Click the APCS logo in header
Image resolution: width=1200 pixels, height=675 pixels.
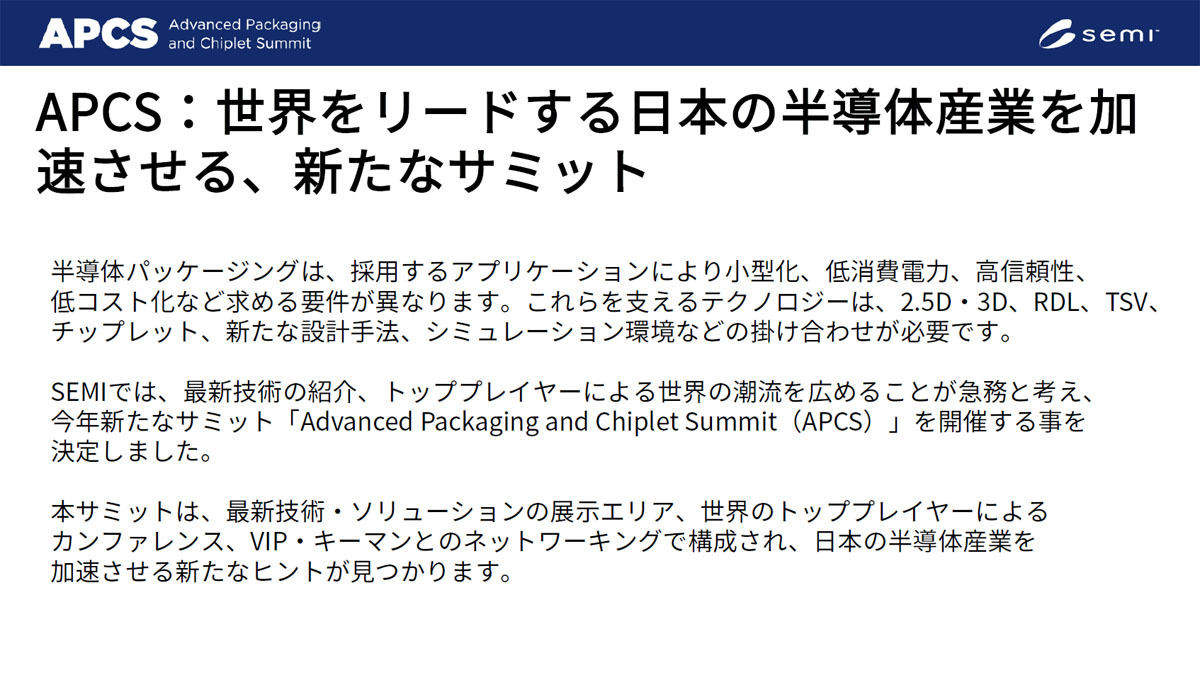point(98,33)
